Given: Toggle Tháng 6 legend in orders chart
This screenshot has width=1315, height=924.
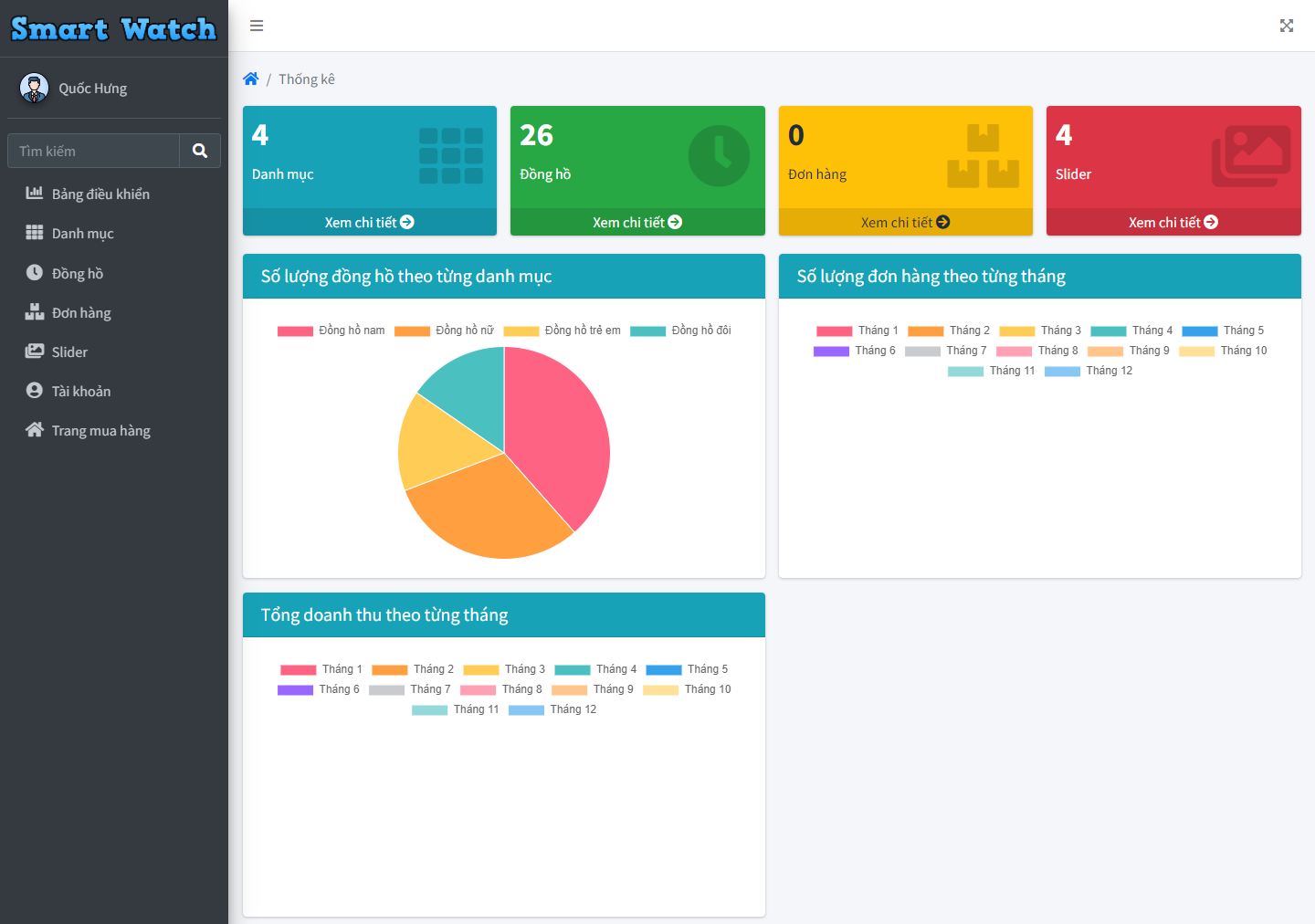Looking at the screenshot, I should pyautogui.click(x=854, y=351).
